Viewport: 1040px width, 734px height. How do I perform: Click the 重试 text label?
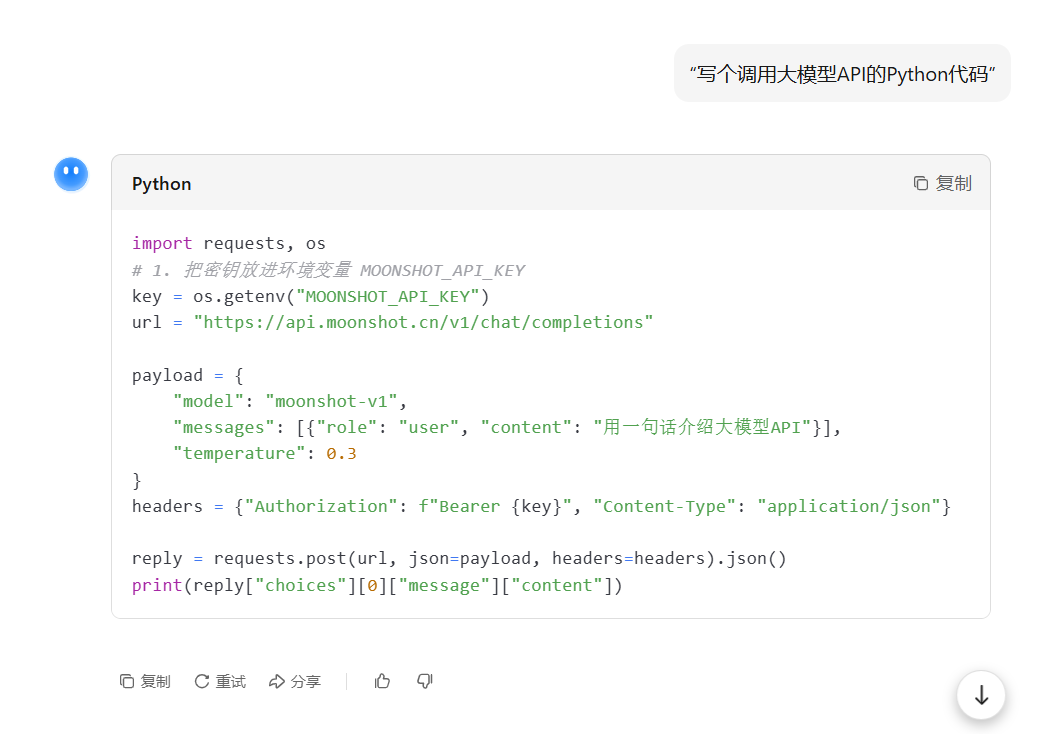231,682
